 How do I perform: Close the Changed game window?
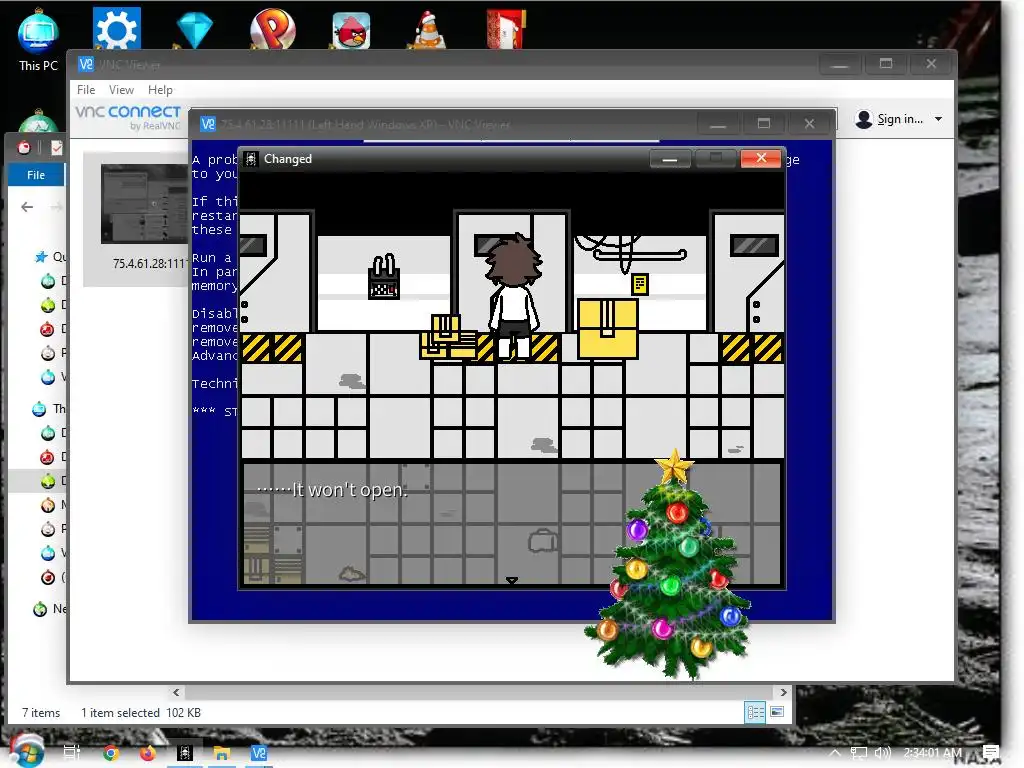[x=761, y=158]
